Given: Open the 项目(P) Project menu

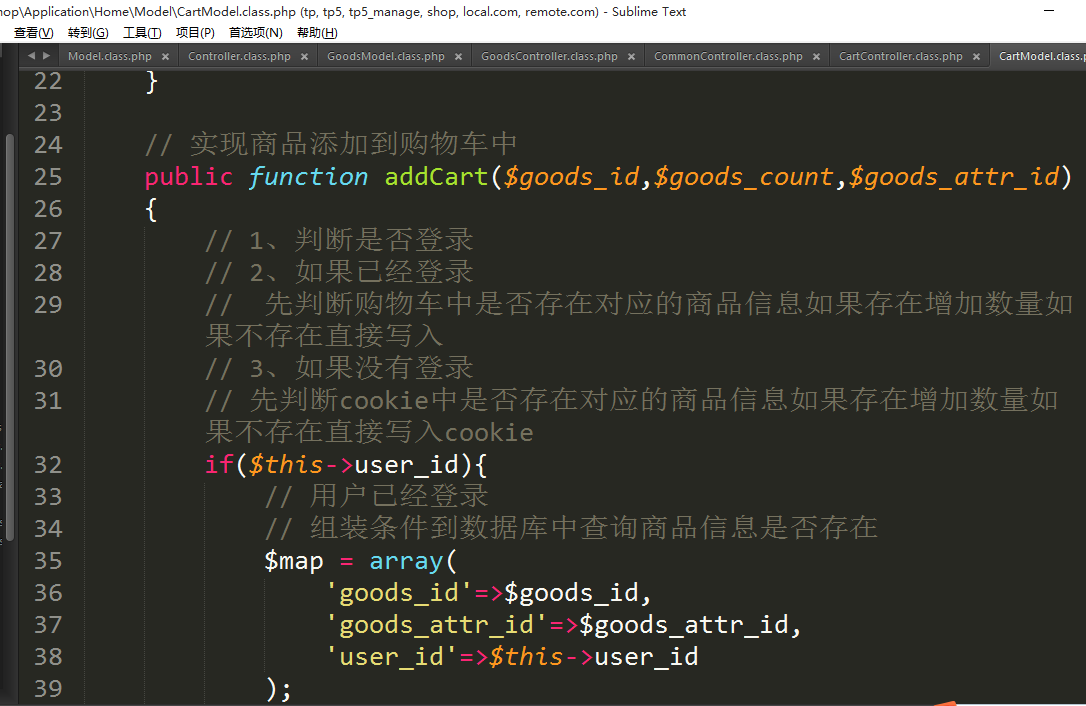Looking at the screenshot, I should [x=195, y=33].
